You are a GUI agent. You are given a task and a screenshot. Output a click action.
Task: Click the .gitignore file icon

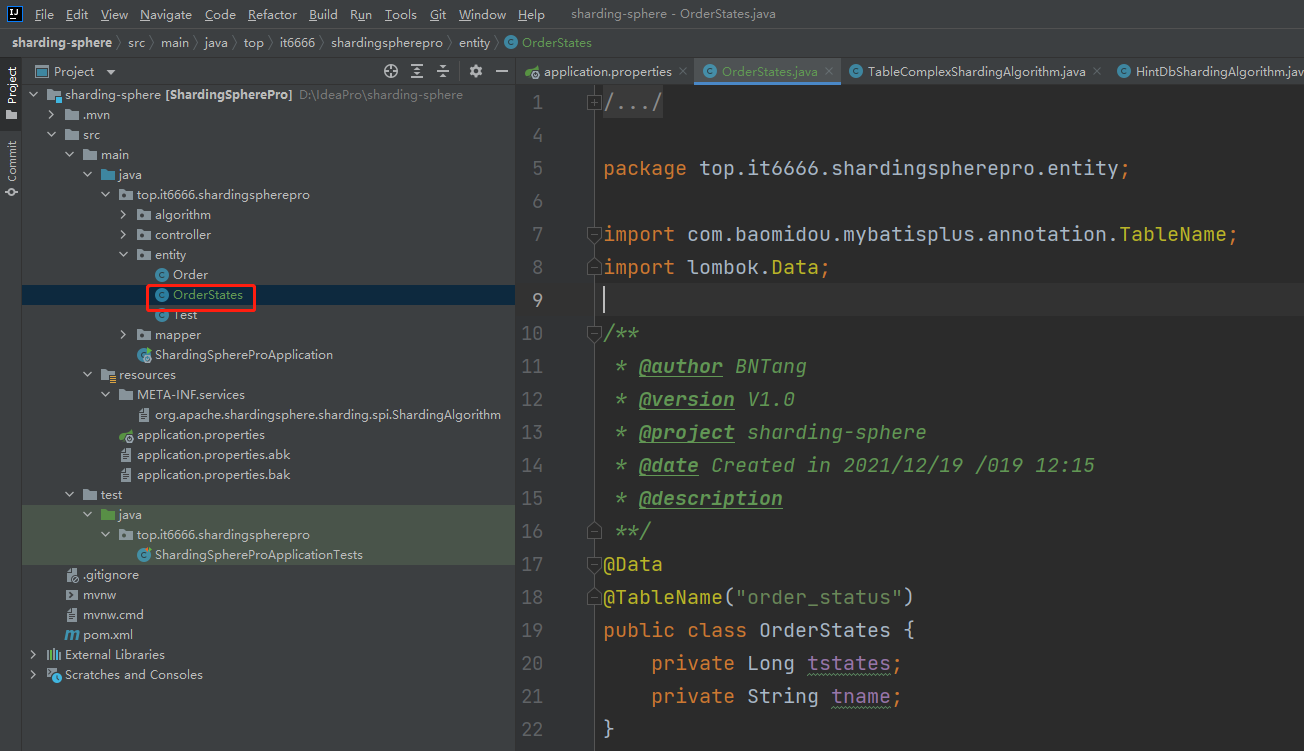(x=72, y=575)
